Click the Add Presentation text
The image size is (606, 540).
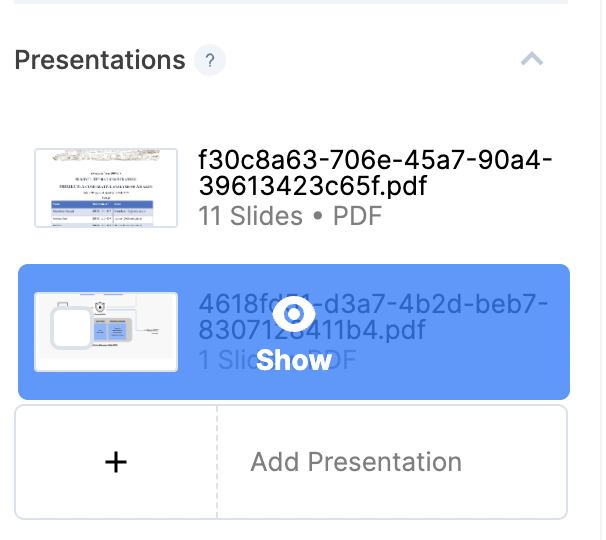click(356, 462)
